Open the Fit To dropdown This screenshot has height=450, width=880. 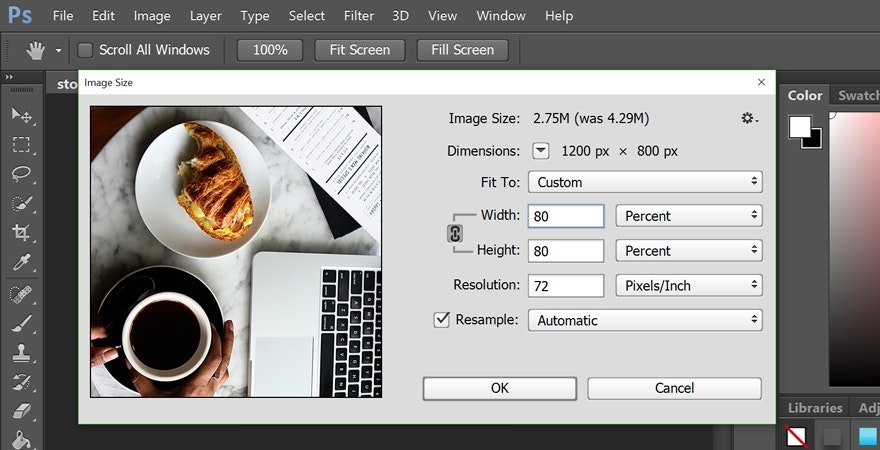645,182
